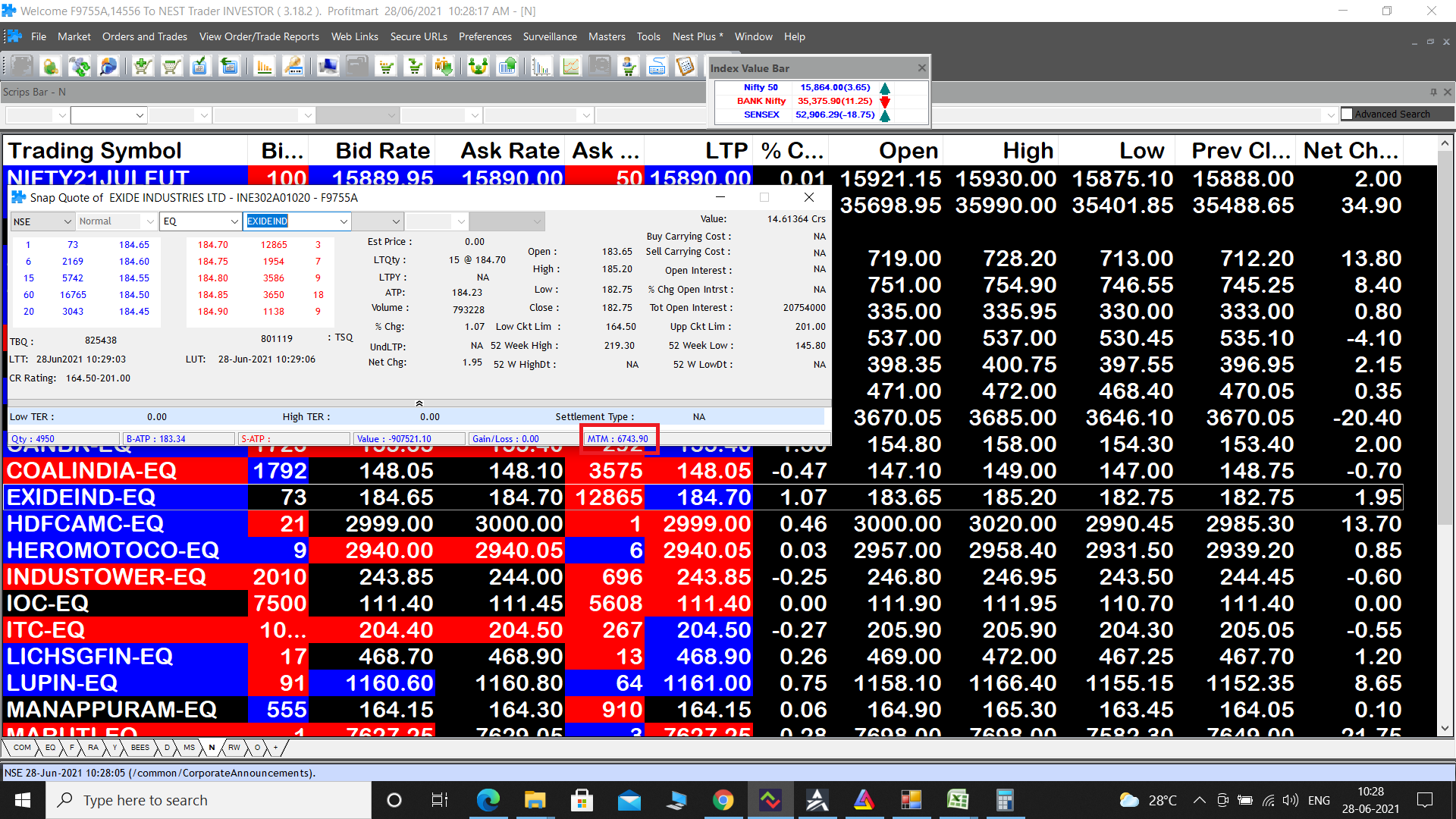Switch to the COM watchlist tab
Screen dimensions: 1456x819
pos(22,748)
